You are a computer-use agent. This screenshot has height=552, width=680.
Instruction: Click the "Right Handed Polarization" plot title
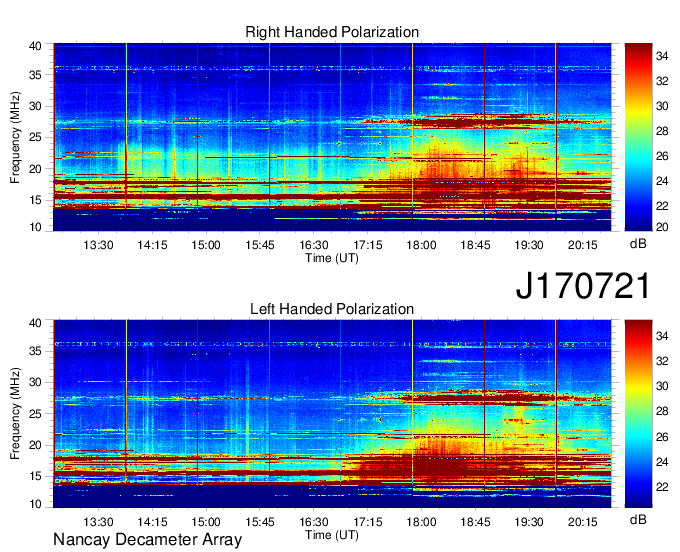[x=332, y=32]
